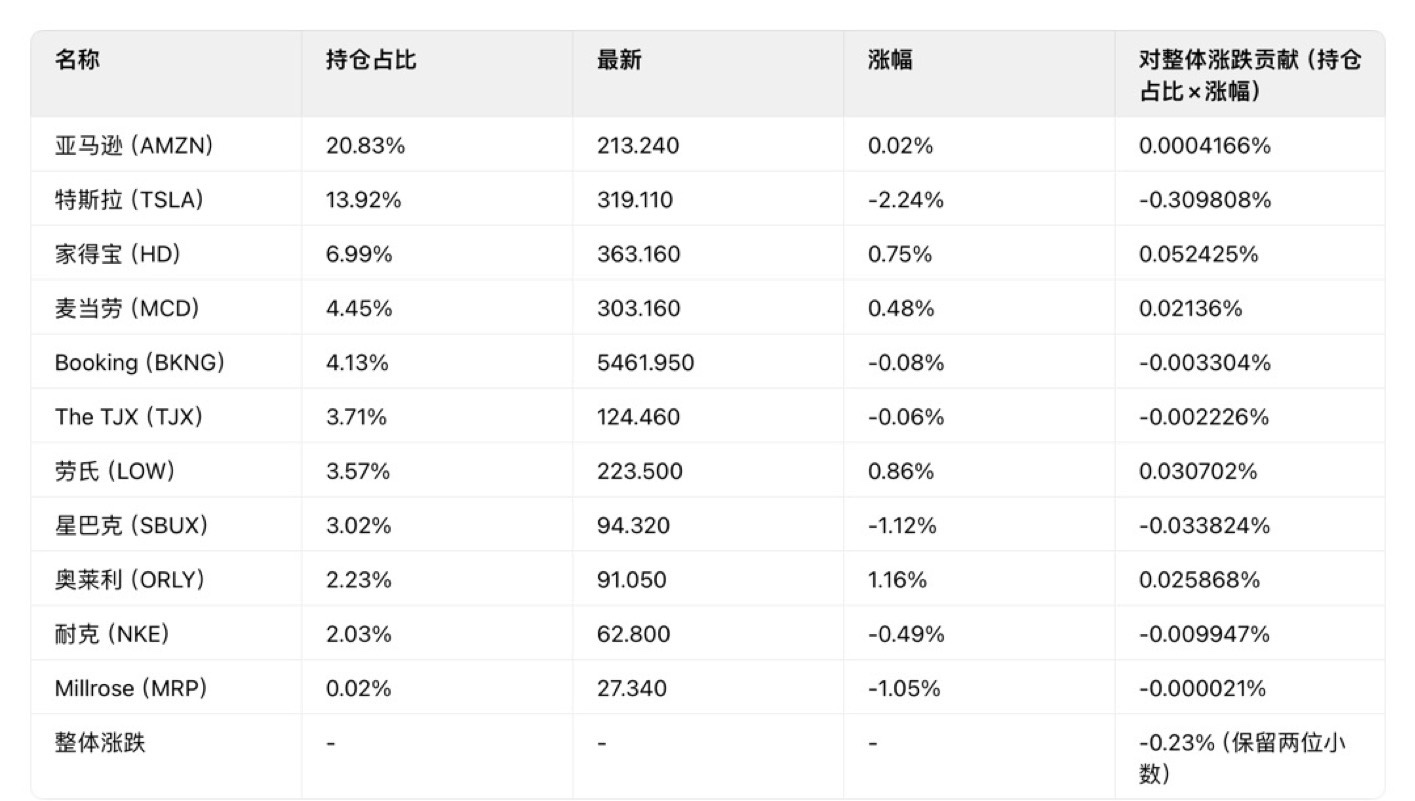Select 劳氏 (LOW) holding percentage 3.57%
The height and width of the screenshot is (801, 1415).
pyautogui.click(x=358, y=471)
